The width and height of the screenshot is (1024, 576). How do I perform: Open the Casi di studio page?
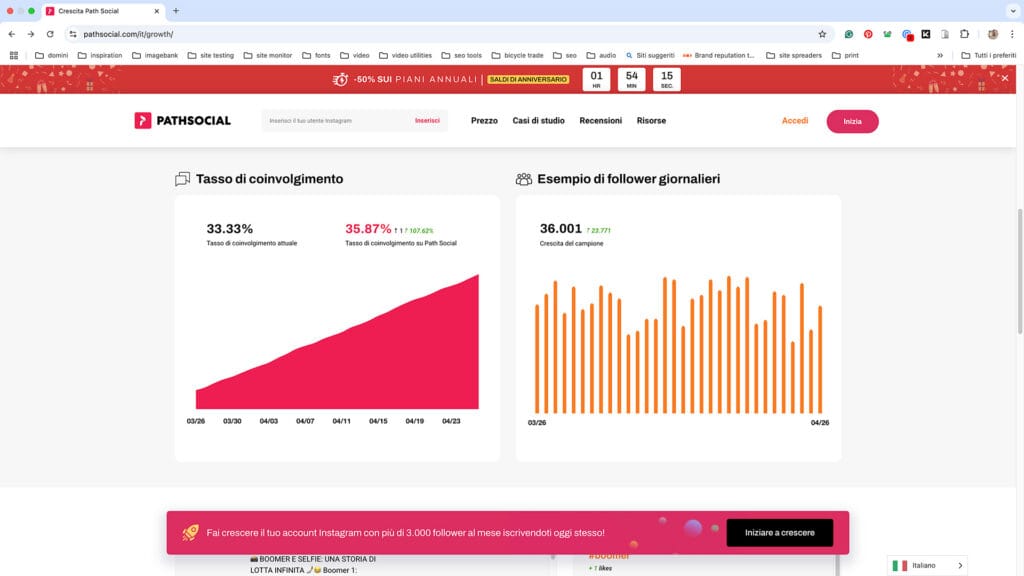point(538,121)
